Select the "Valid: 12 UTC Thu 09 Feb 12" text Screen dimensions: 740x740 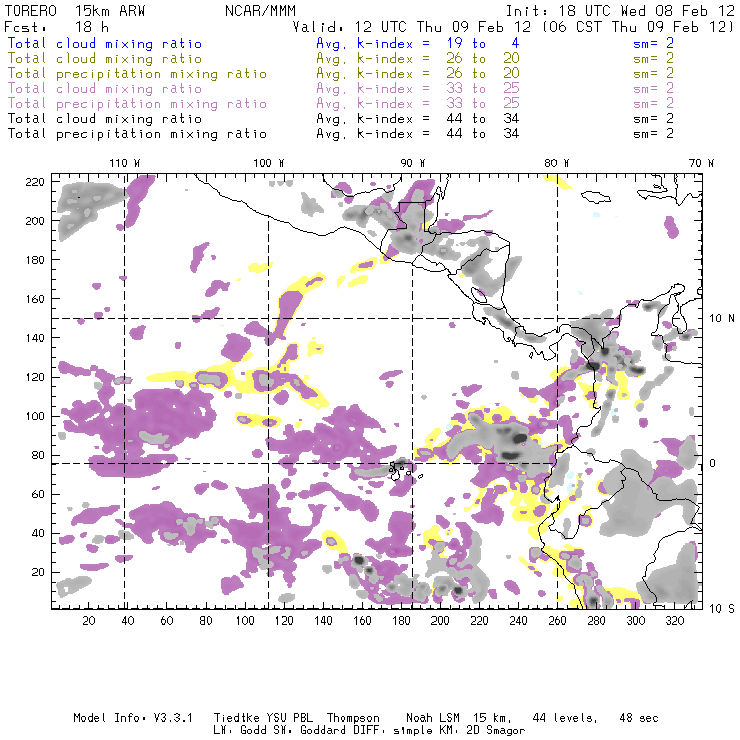click(x=412, y=27)
